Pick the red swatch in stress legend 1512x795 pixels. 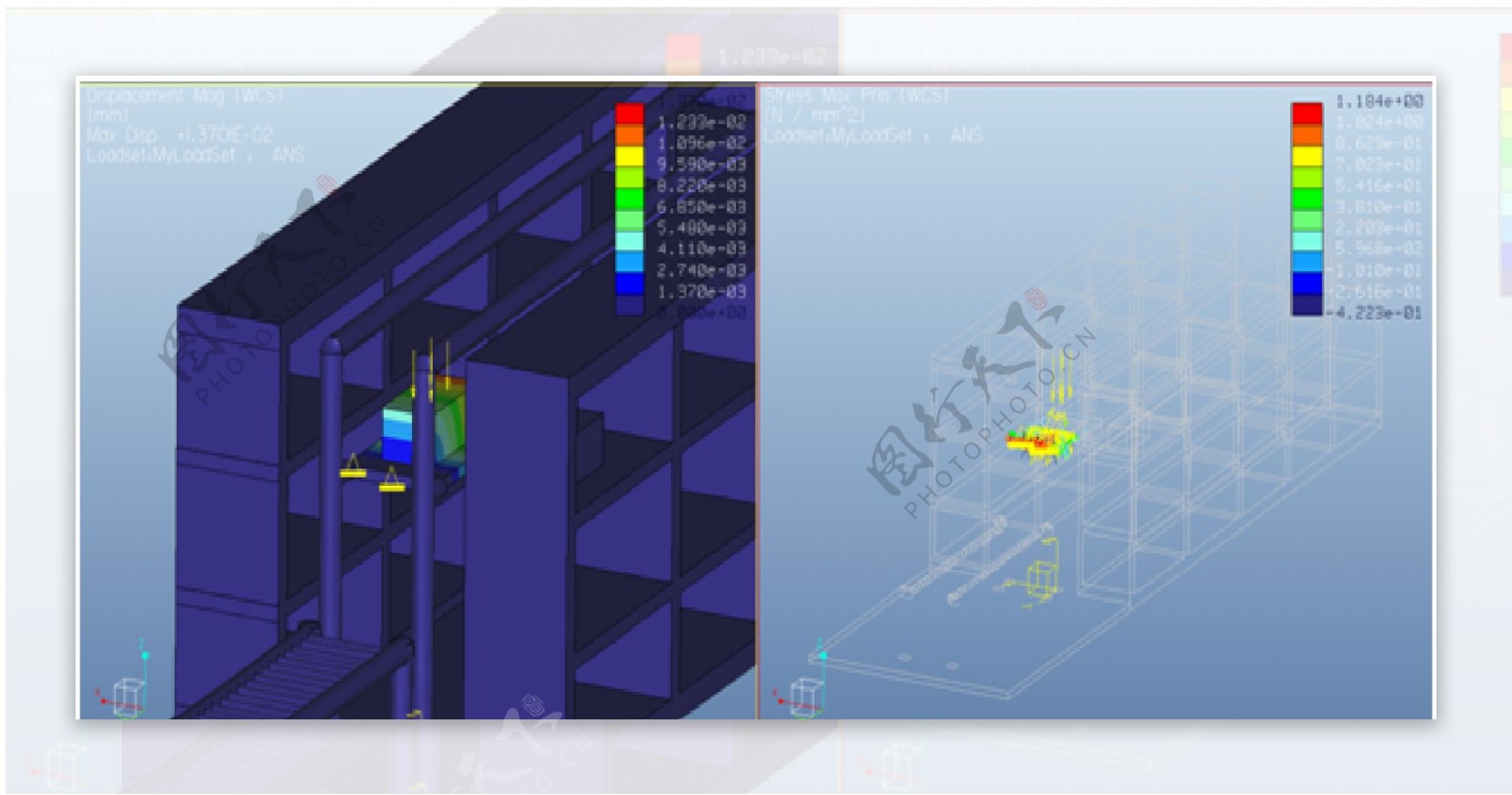1307,113
